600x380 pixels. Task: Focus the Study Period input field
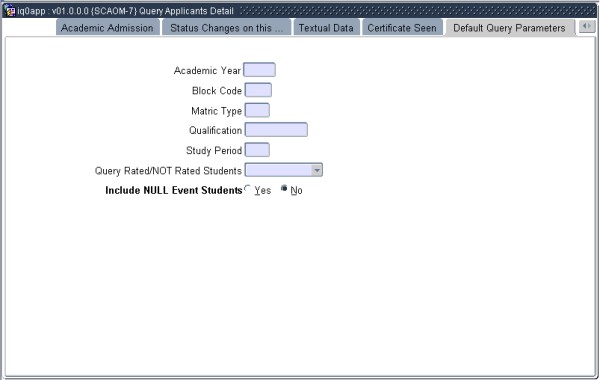[257, 150]
